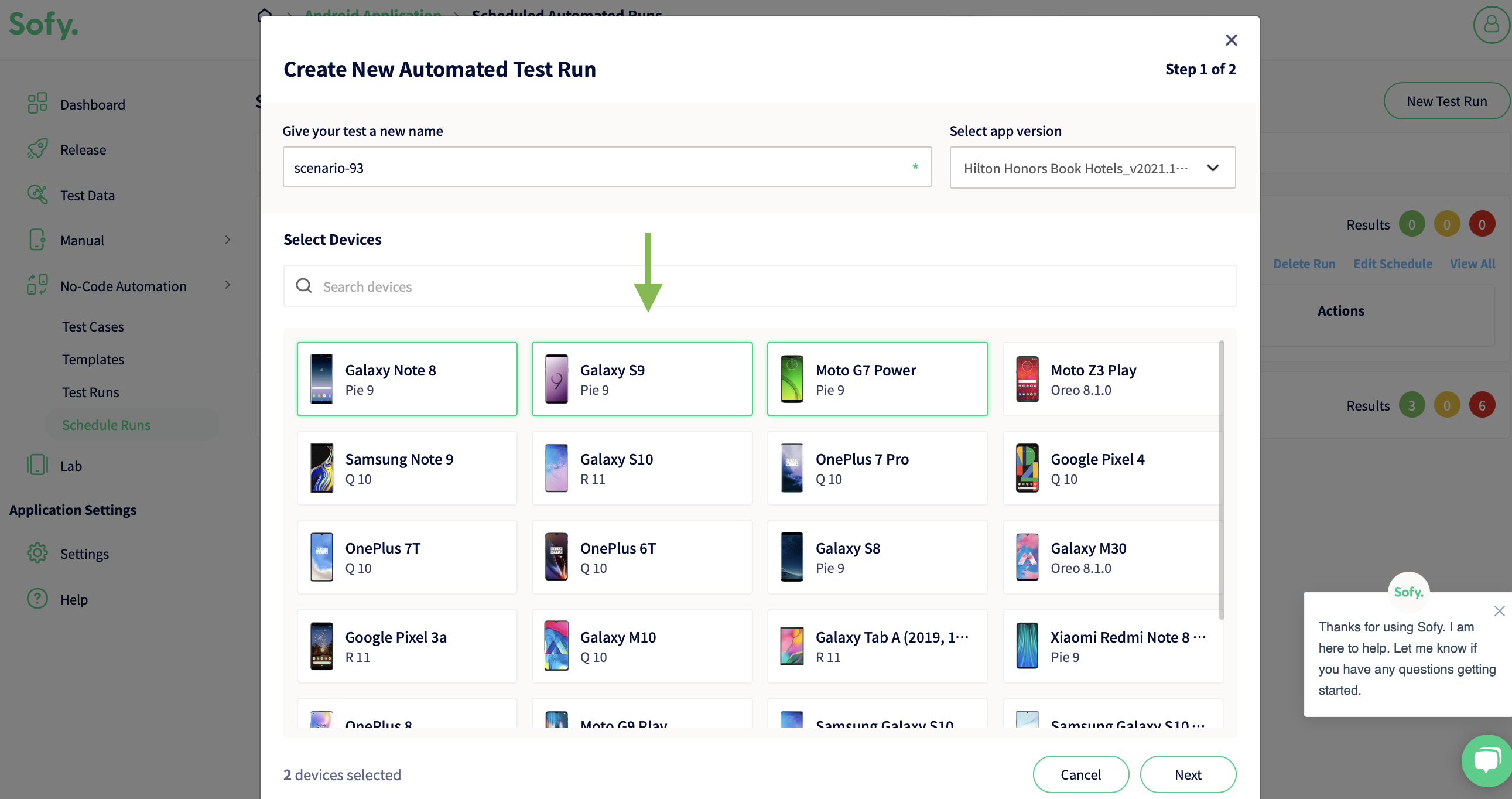The image size is (1512, 799).
Task: Click the Google Pixel 3a phone thumbnail
Action: pos(321,646)
